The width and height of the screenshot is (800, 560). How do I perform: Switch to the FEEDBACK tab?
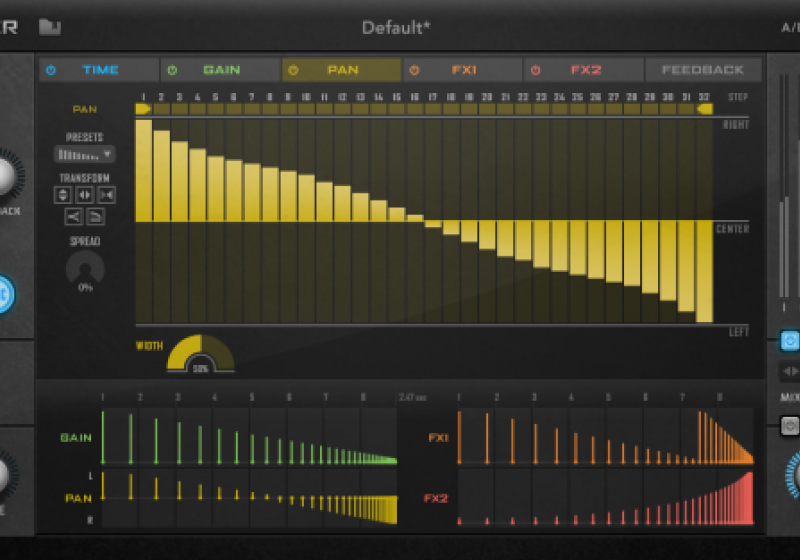tap(703, 70)
